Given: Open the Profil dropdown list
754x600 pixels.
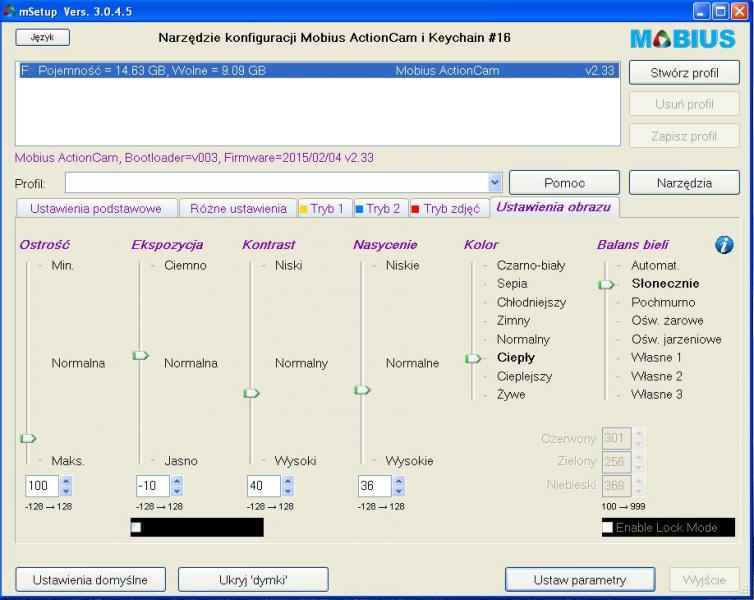Looking at the screenshot, I should point(494,183).
